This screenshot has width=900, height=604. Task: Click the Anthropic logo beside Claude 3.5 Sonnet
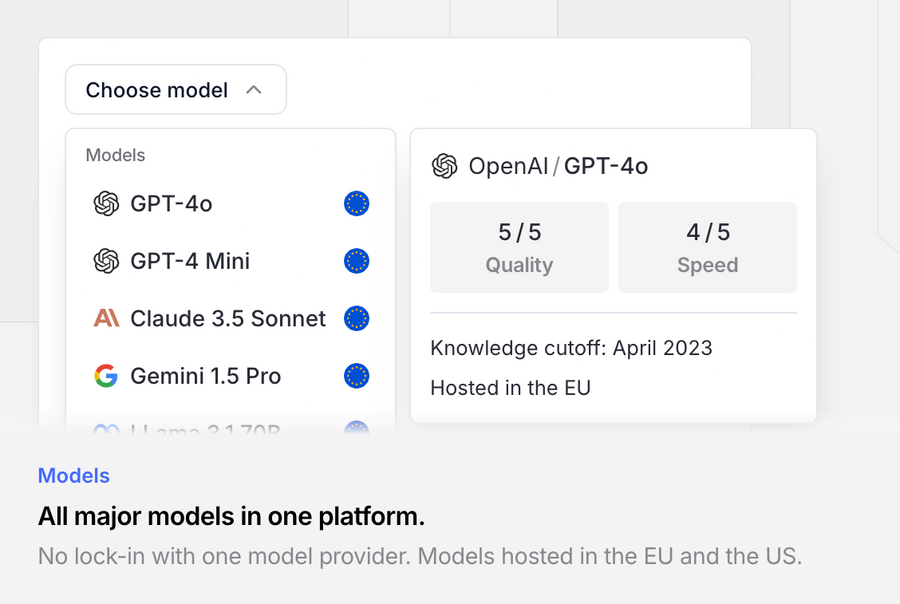tap(106, 319)
